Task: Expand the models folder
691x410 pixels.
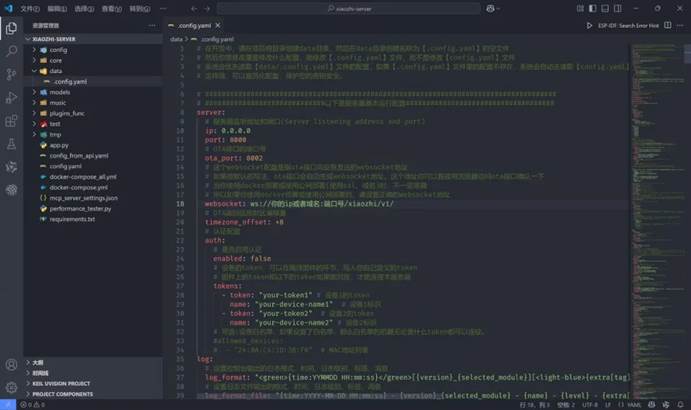Action: [x=93, y=92]
